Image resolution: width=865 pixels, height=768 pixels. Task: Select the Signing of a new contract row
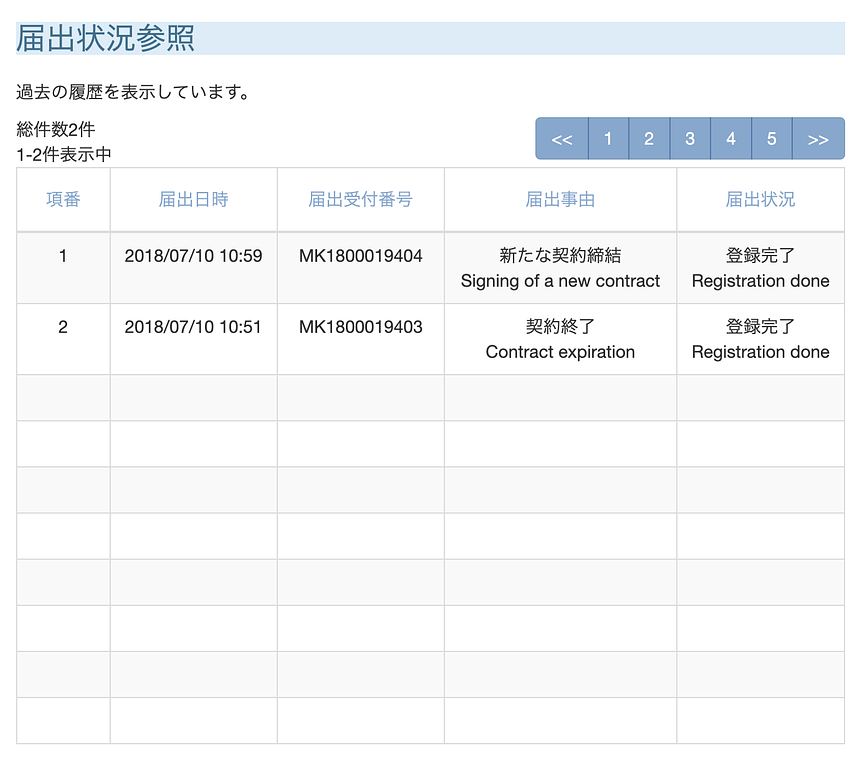[x=560, y=268]
